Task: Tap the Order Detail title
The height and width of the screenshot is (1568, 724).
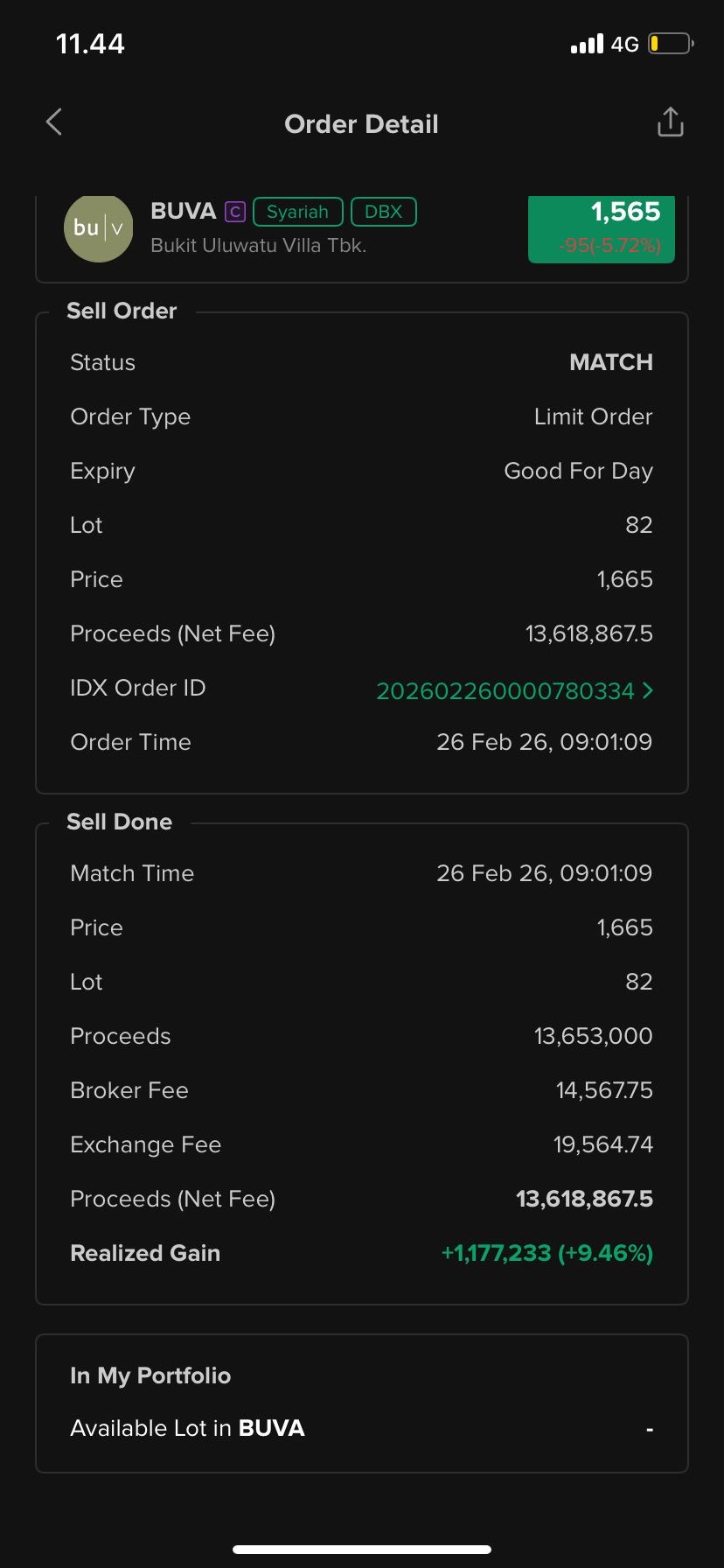Action: click(x=361, y=124)
